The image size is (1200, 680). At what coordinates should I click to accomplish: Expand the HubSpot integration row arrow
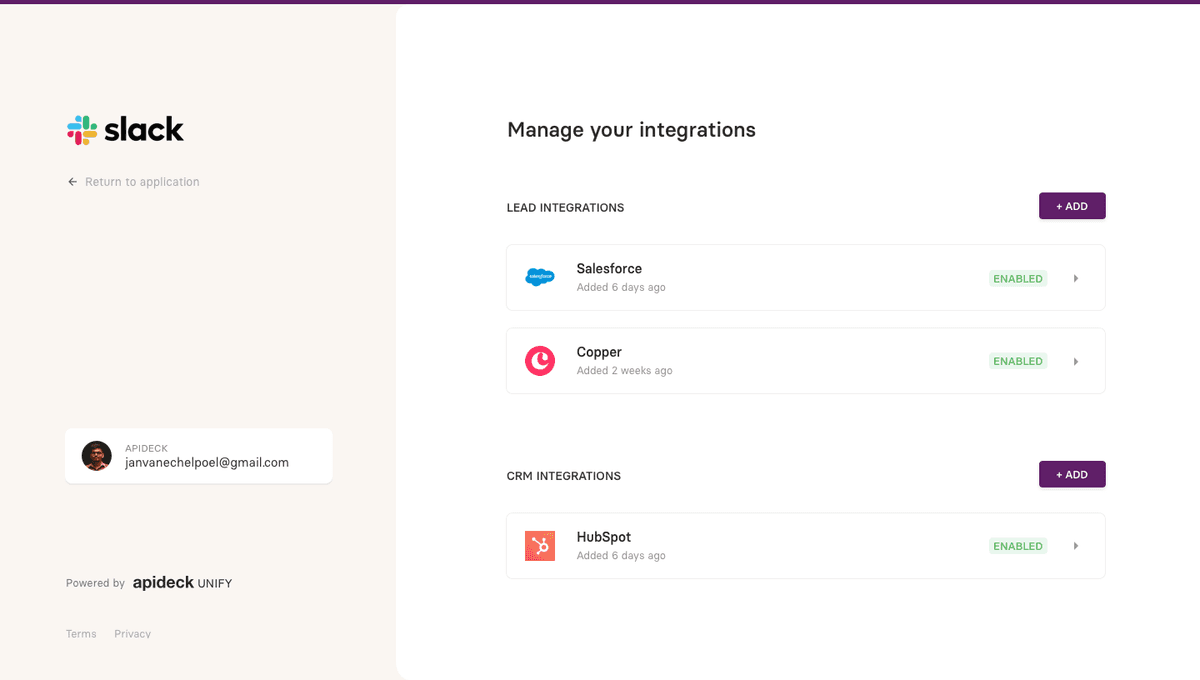pyautogui.click(x=1076, y=546)
